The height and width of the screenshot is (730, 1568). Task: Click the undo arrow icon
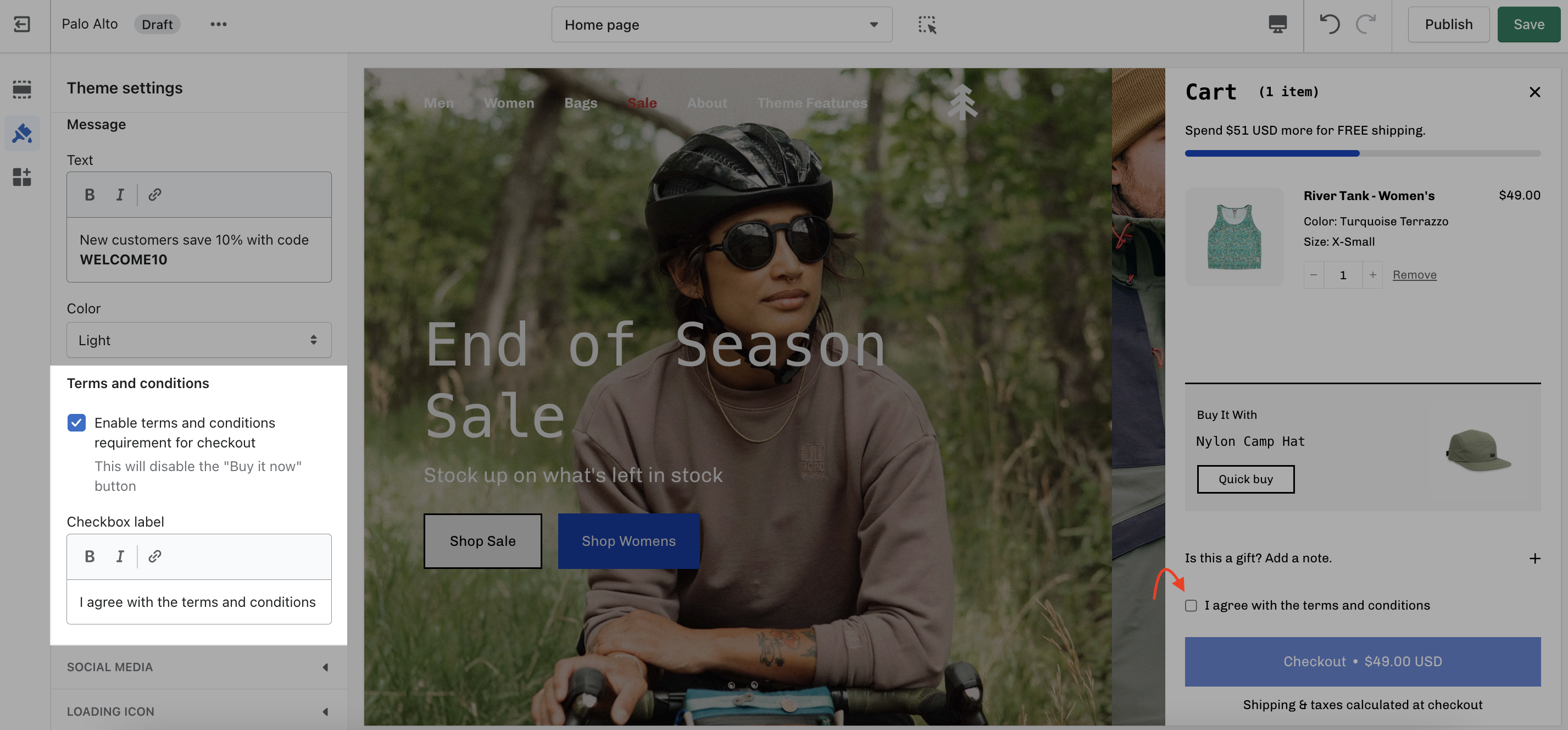point(1330,24)
